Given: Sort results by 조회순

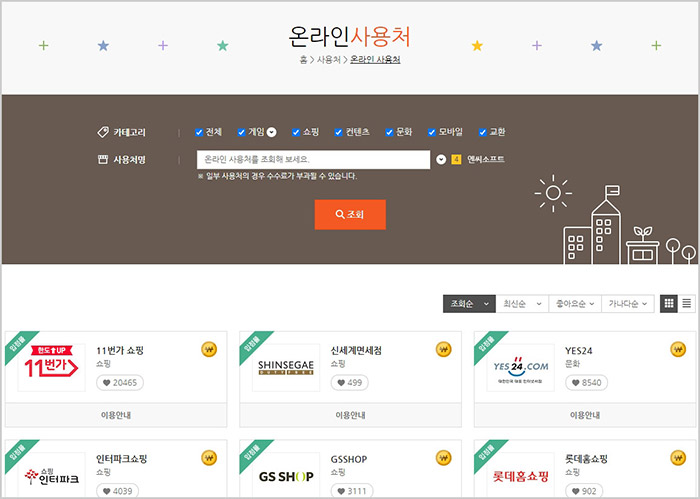Looking at the screenshot, I should click(x=469, y=304).
